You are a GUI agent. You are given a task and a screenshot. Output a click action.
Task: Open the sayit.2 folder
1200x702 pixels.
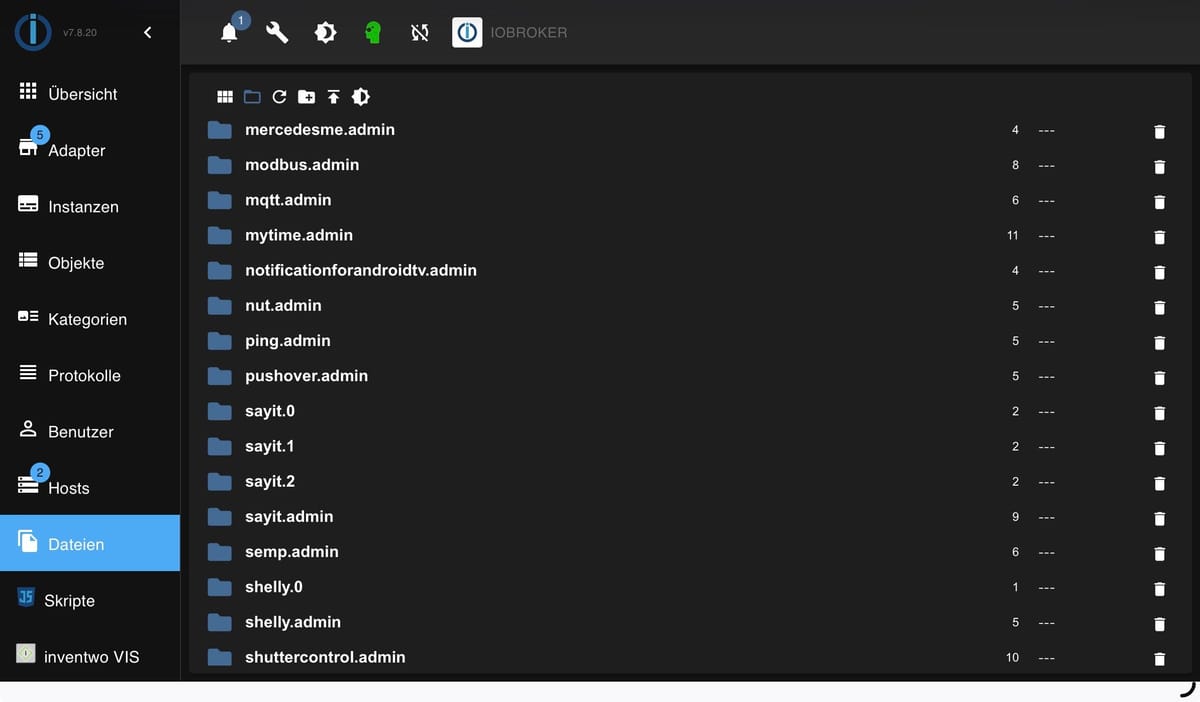(270, 481)
